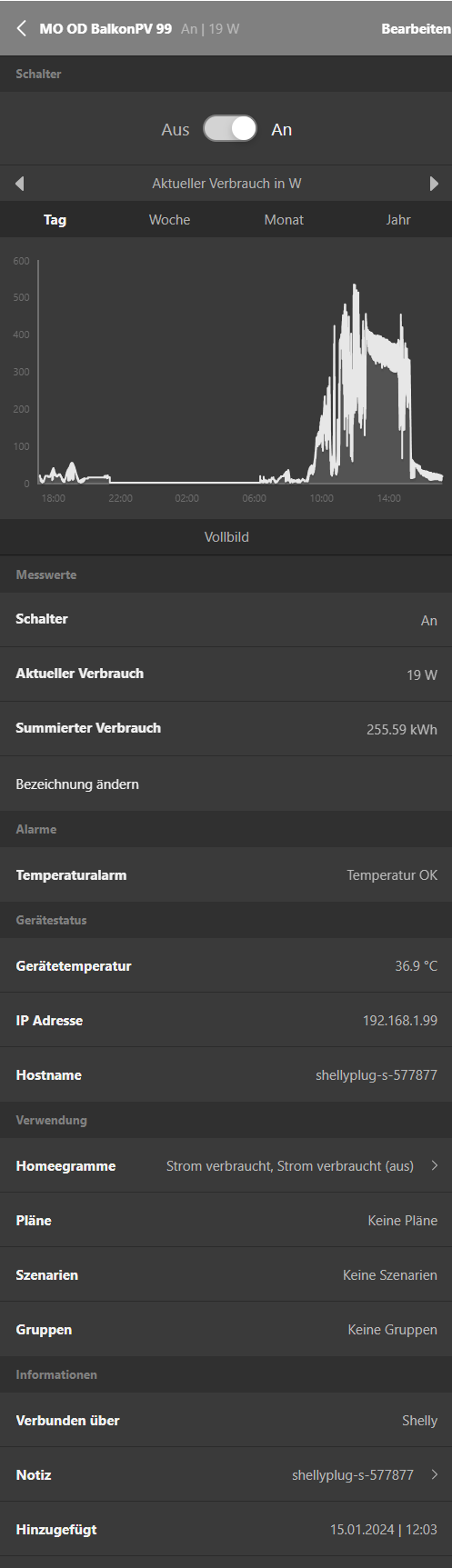
Task: Switch chart to Tag view
Action: (55, 220)
